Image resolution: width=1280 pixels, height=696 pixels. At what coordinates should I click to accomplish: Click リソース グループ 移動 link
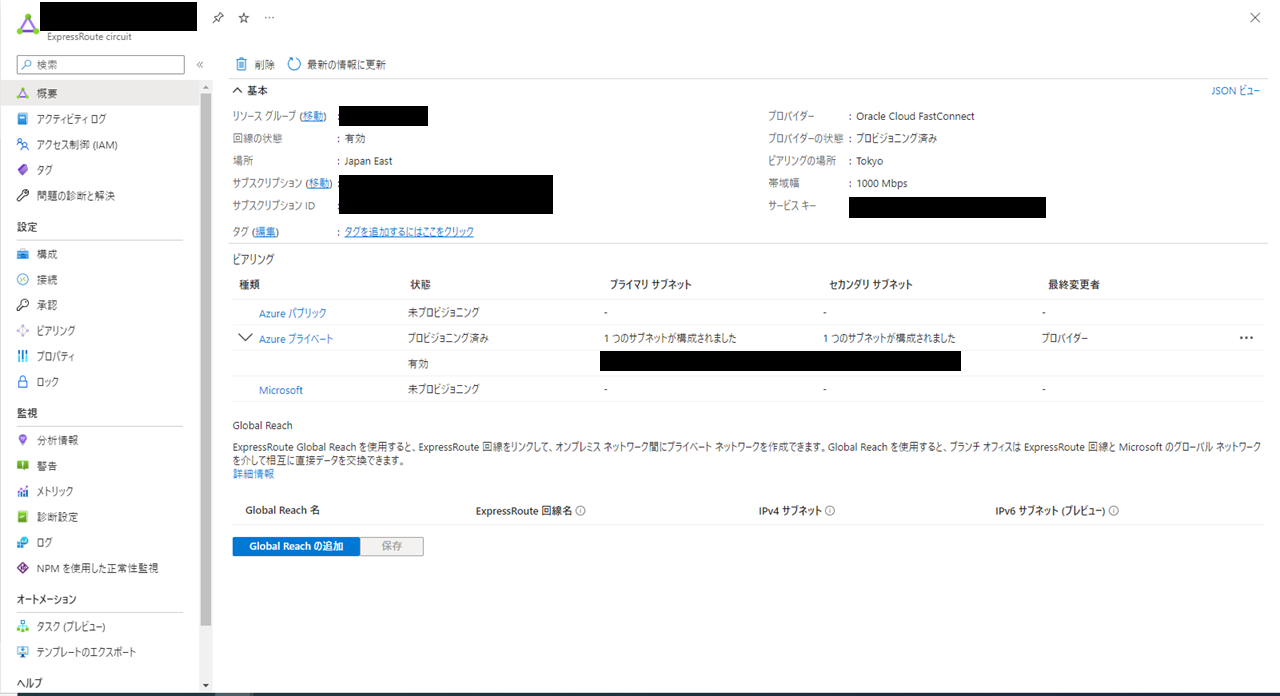(314, 116)
